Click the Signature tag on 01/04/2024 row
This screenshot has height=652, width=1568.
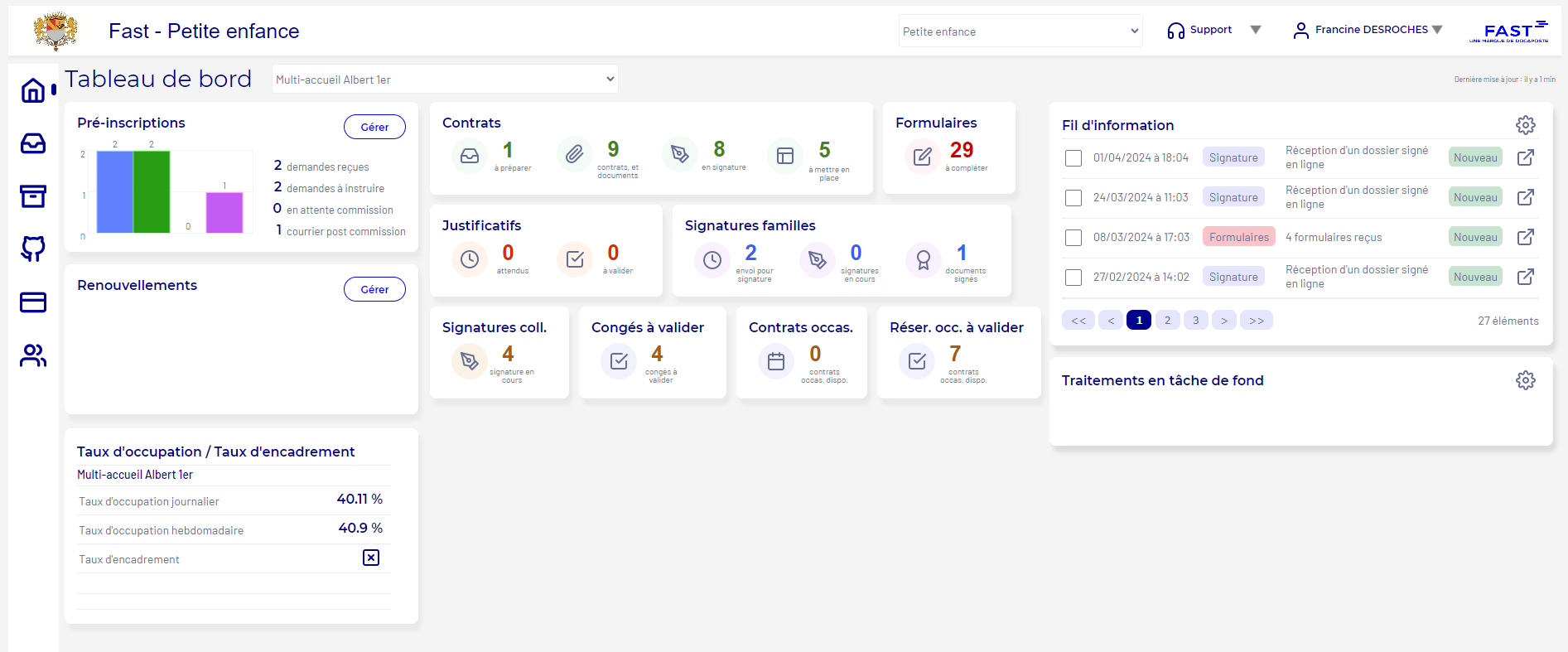[x=1233, y=157]
